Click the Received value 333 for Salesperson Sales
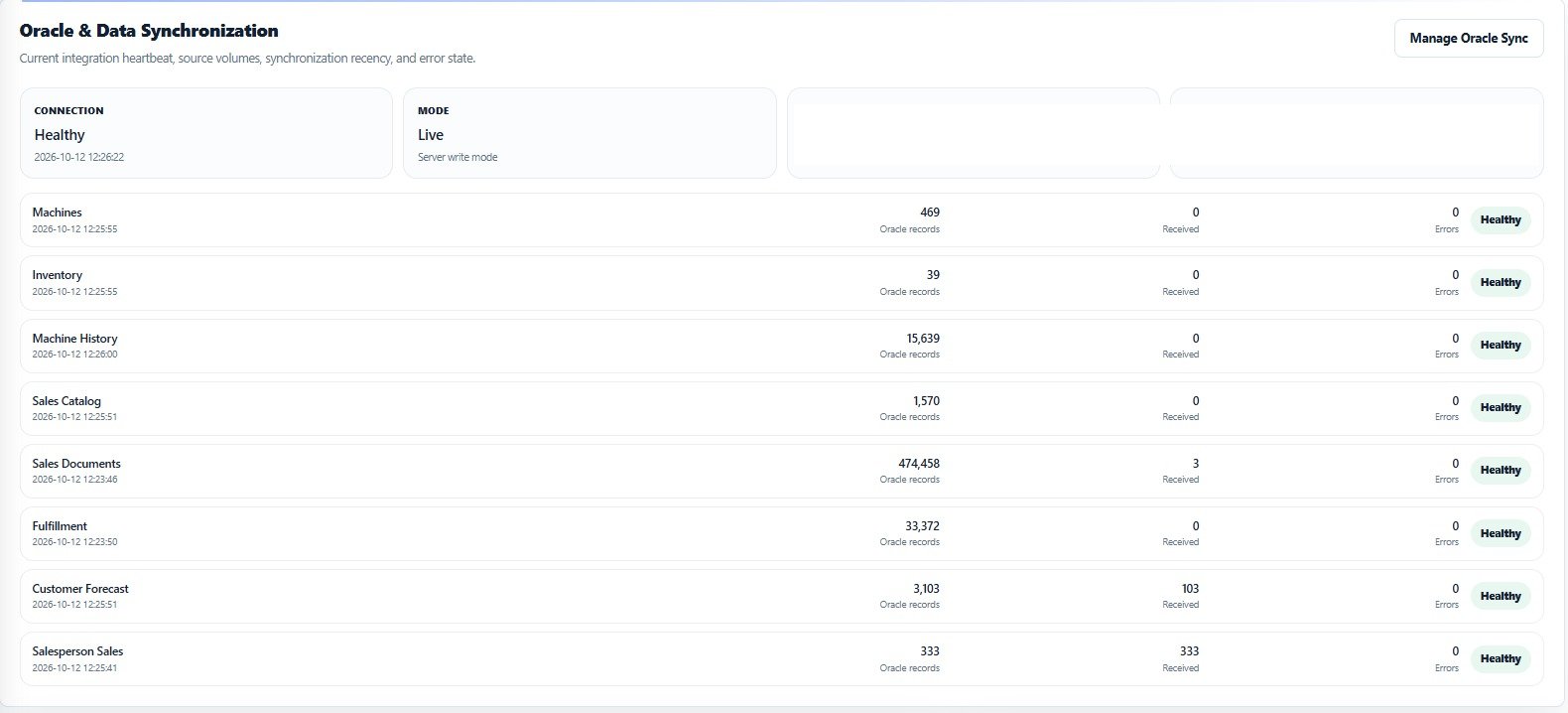Image resolution: width=1568 pixels, height=713 pixels. coord(1189,651)
